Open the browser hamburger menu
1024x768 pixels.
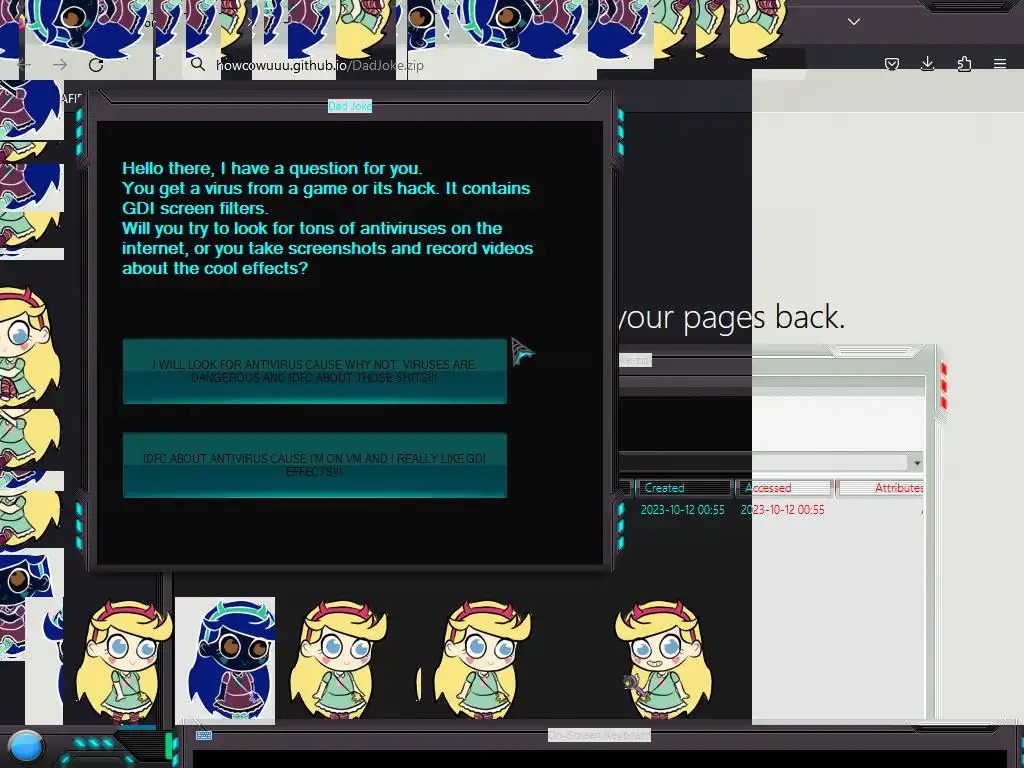1000,63
